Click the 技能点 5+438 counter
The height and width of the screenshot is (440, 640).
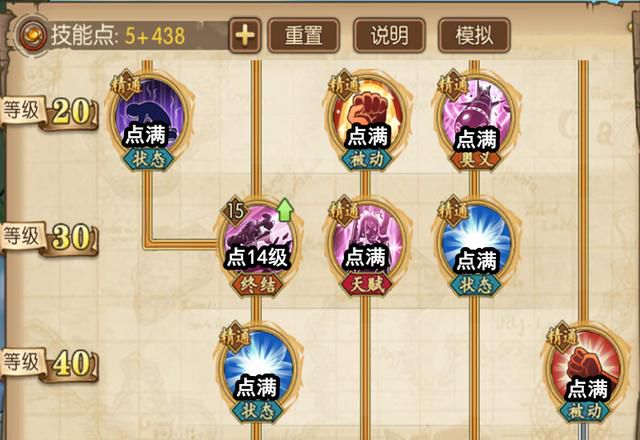pyautogui.click(x=118, y=36)
